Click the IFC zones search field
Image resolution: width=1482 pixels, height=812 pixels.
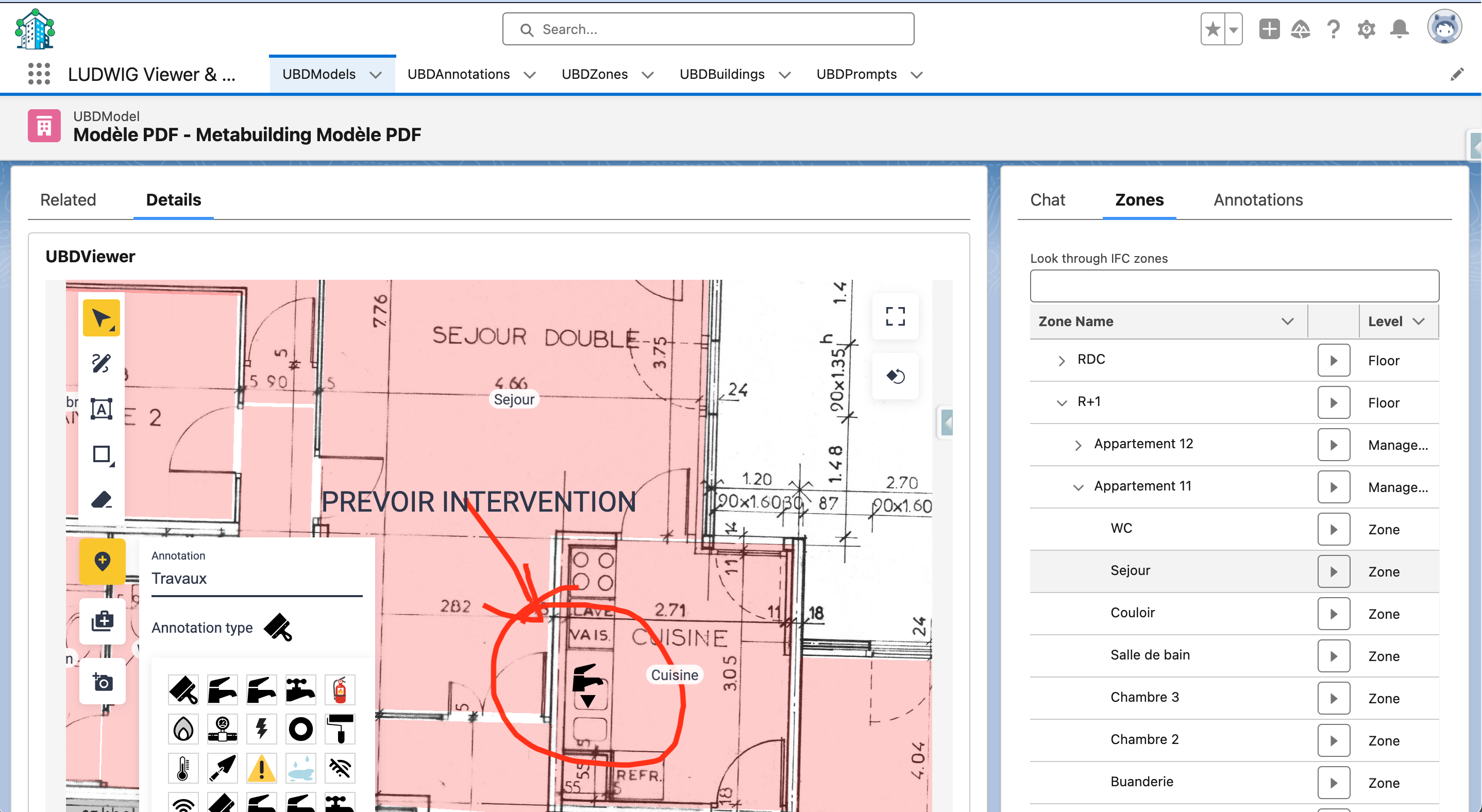tap(1234, 286)
